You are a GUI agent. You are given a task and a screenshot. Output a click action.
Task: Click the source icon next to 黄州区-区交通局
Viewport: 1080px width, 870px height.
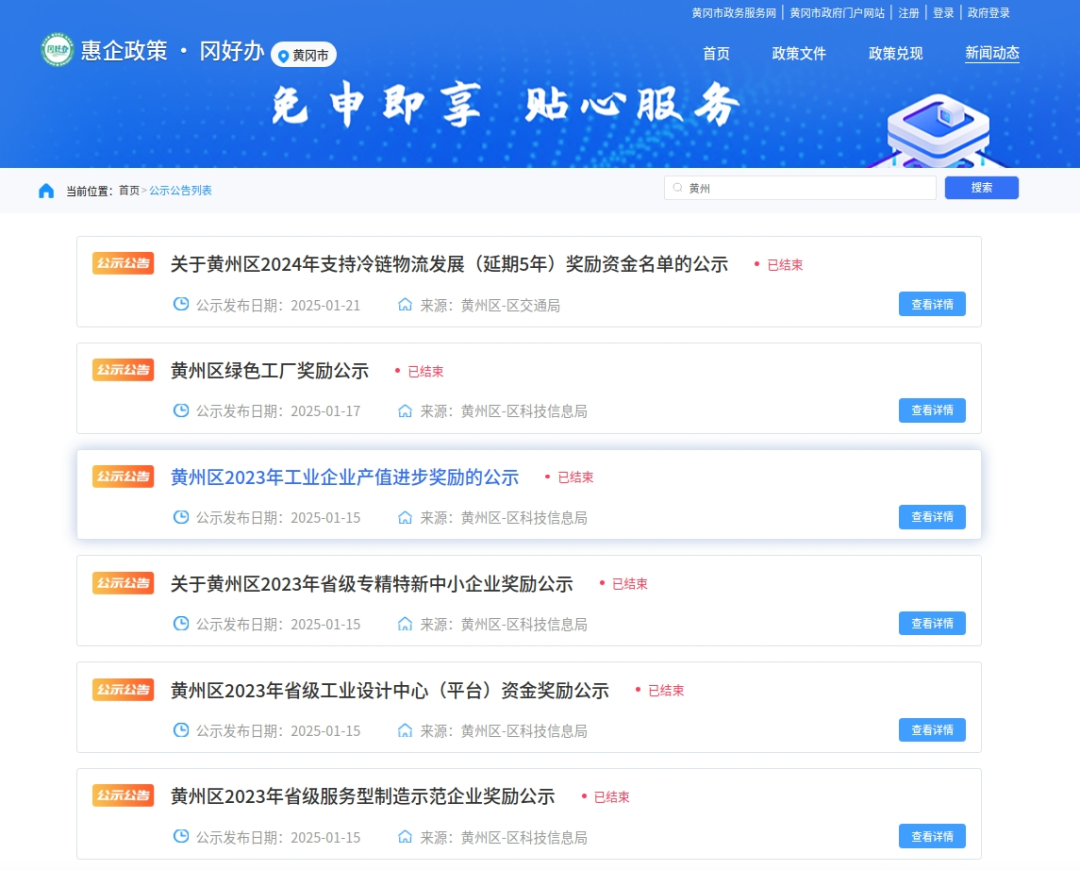405,304
